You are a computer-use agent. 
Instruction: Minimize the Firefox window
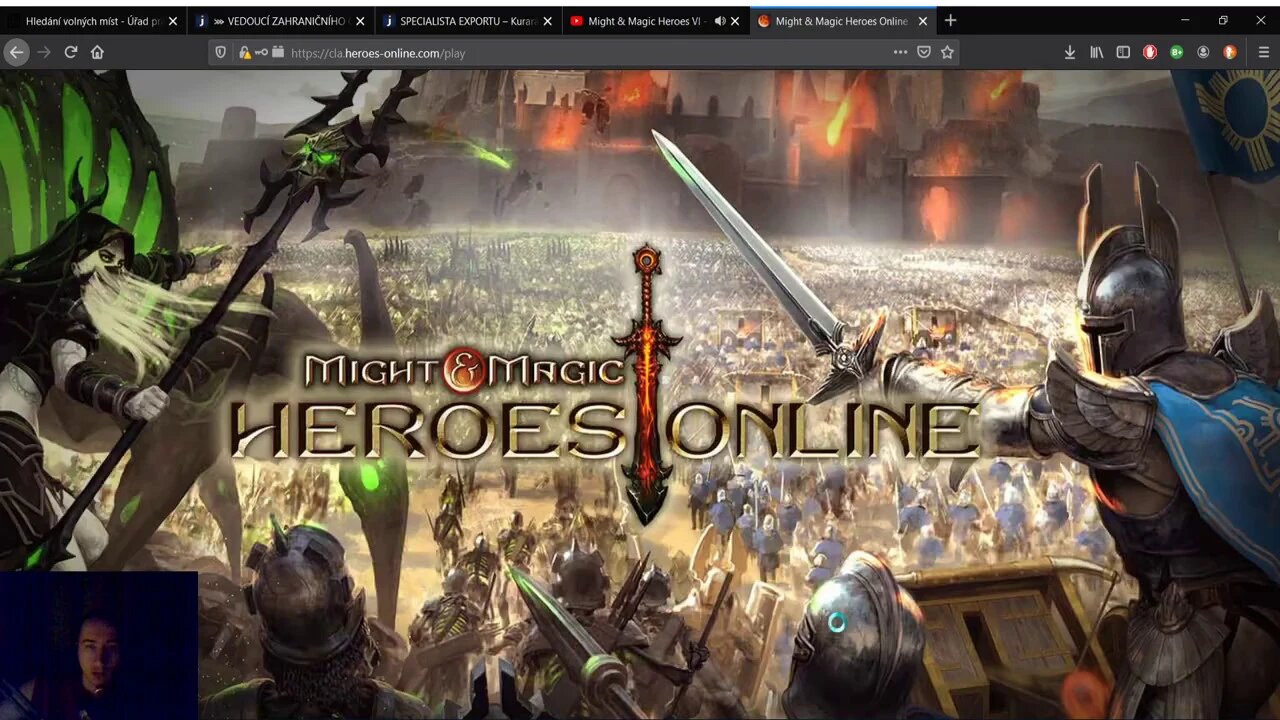coord(1185,20)
